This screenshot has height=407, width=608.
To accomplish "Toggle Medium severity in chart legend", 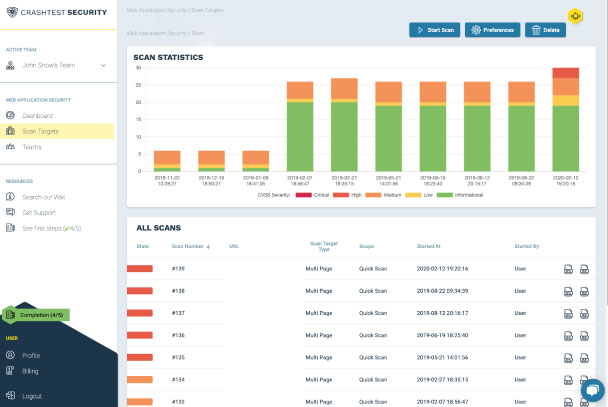I will (383, 195).
